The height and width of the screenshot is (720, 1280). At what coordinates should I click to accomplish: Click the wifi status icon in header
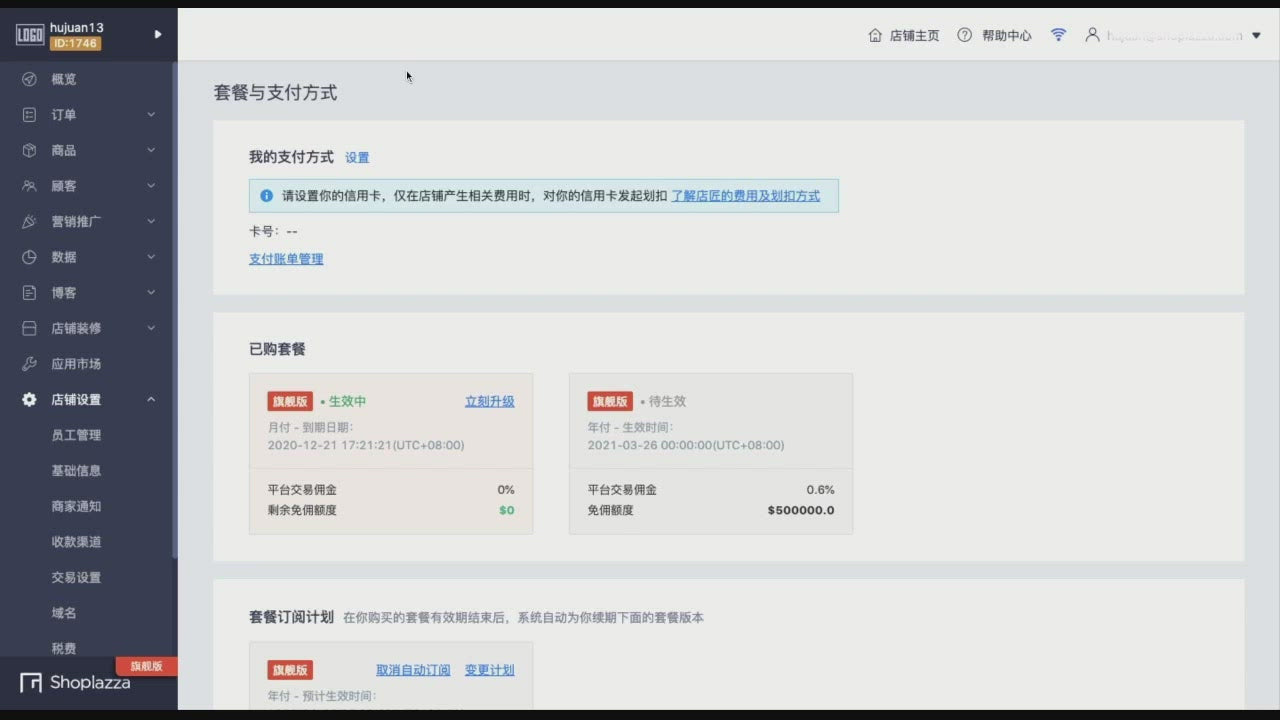tap(1058, 35)
